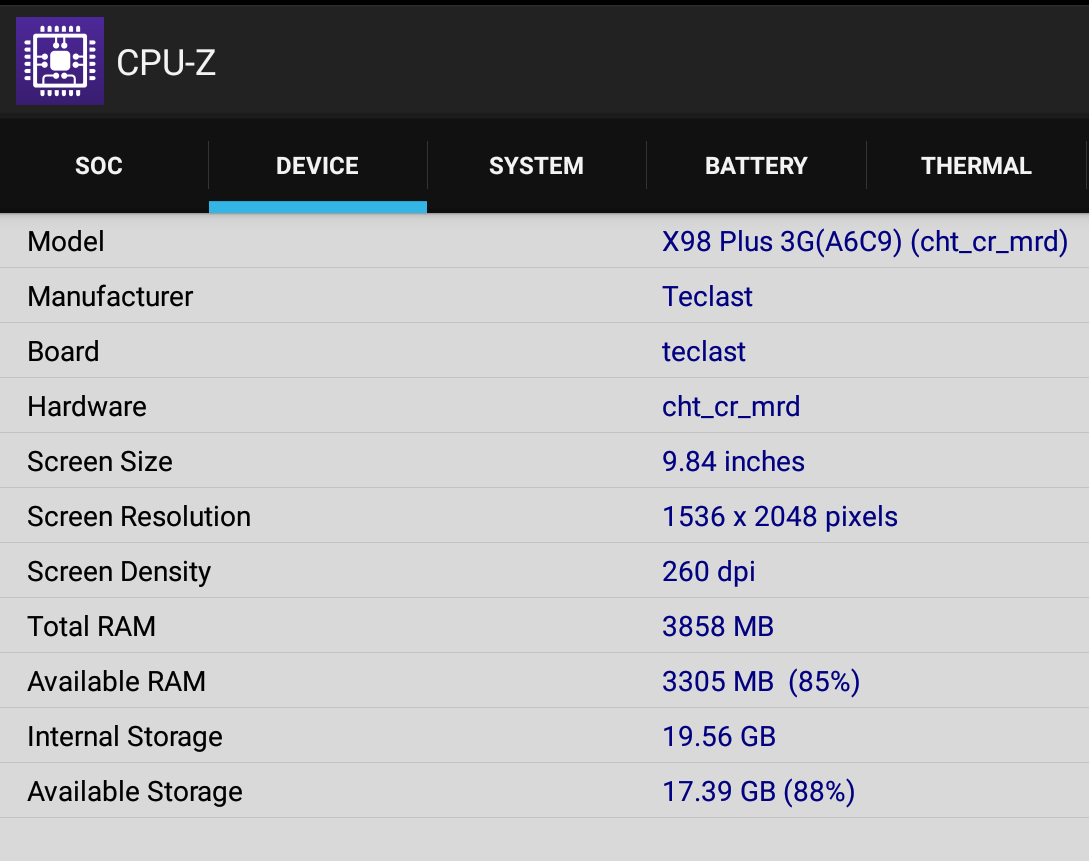Select the Internal Storage 19.56 GB value
Viewport: 1089px width, 861px height.
pos(719,737)
